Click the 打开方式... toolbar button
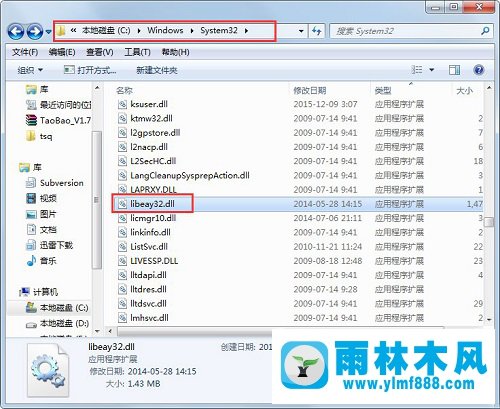Viewport: 500px width, 409px height. (x=90, y=70)
